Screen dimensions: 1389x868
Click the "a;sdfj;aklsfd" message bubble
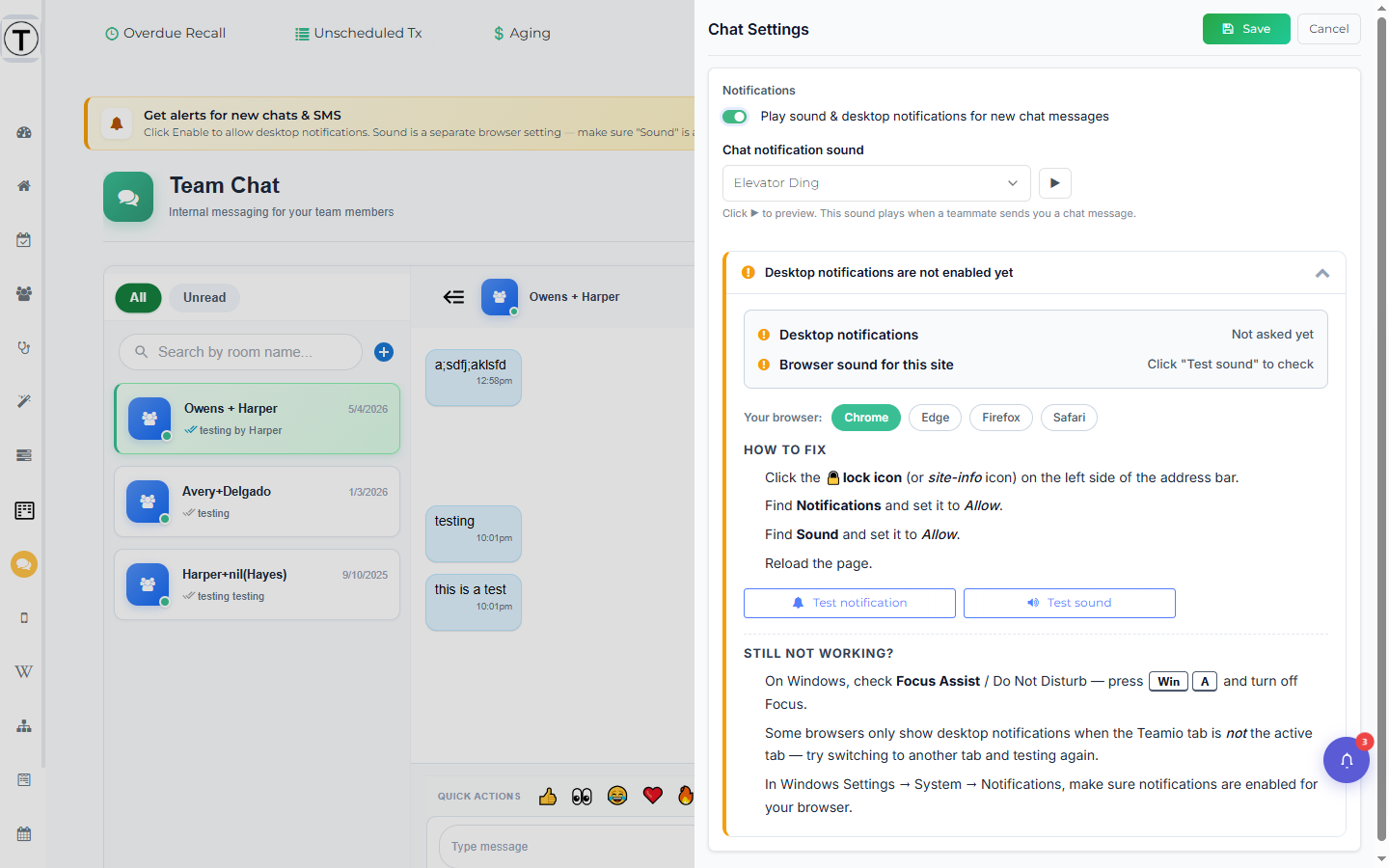click(474, 377)
